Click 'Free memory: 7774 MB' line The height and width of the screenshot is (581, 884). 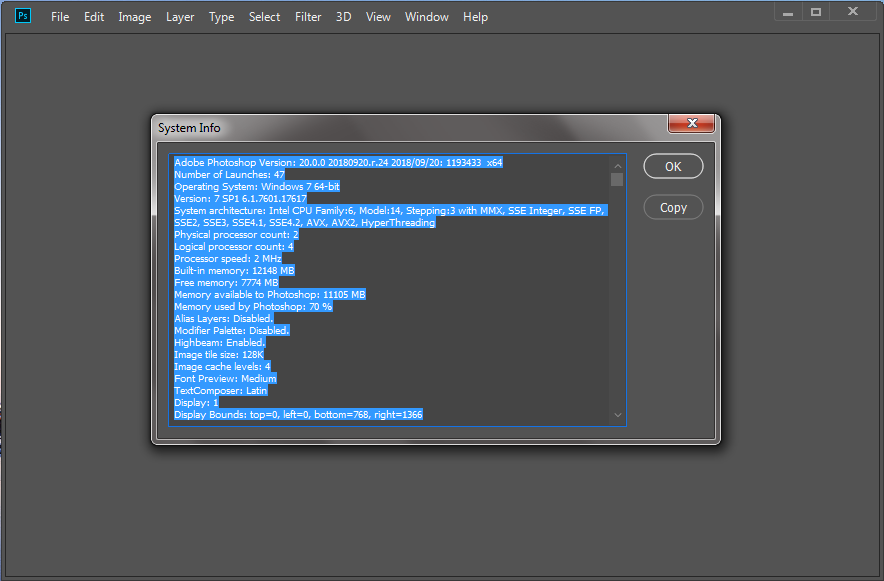(x=226, y=282)
